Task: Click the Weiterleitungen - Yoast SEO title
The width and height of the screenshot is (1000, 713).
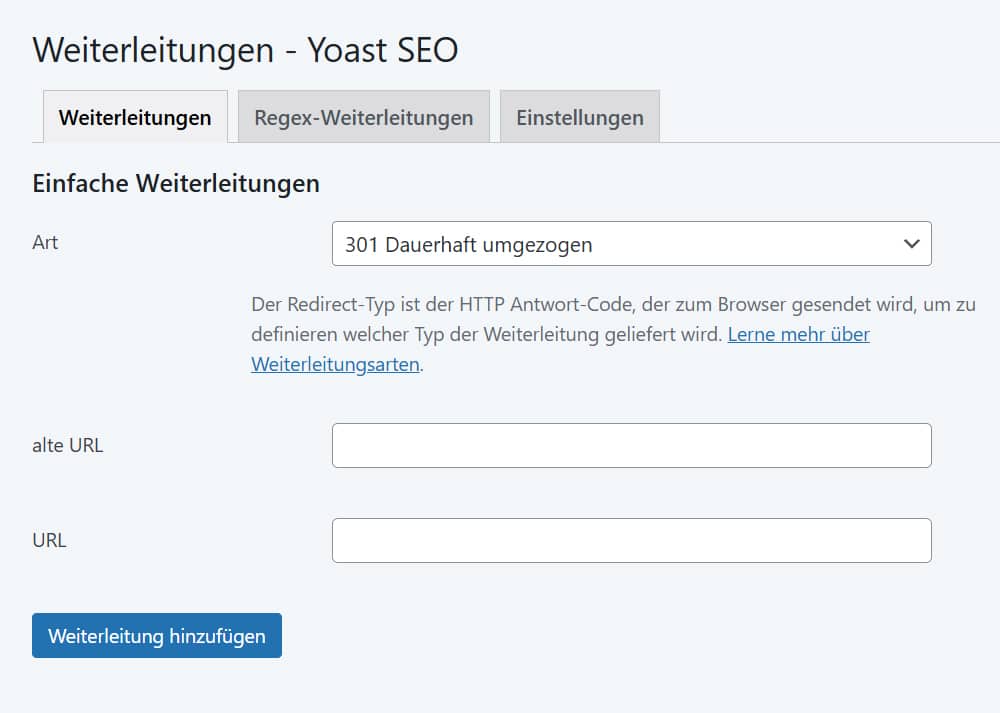Action: click(x=246, y=50)
